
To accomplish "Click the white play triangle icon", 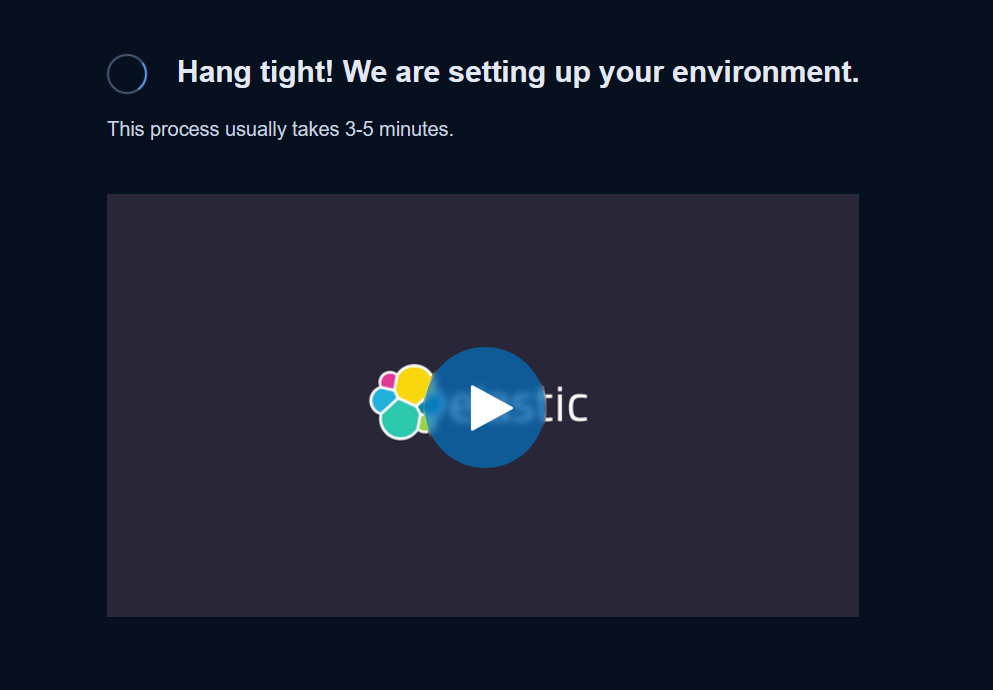I will click(490, 408).
